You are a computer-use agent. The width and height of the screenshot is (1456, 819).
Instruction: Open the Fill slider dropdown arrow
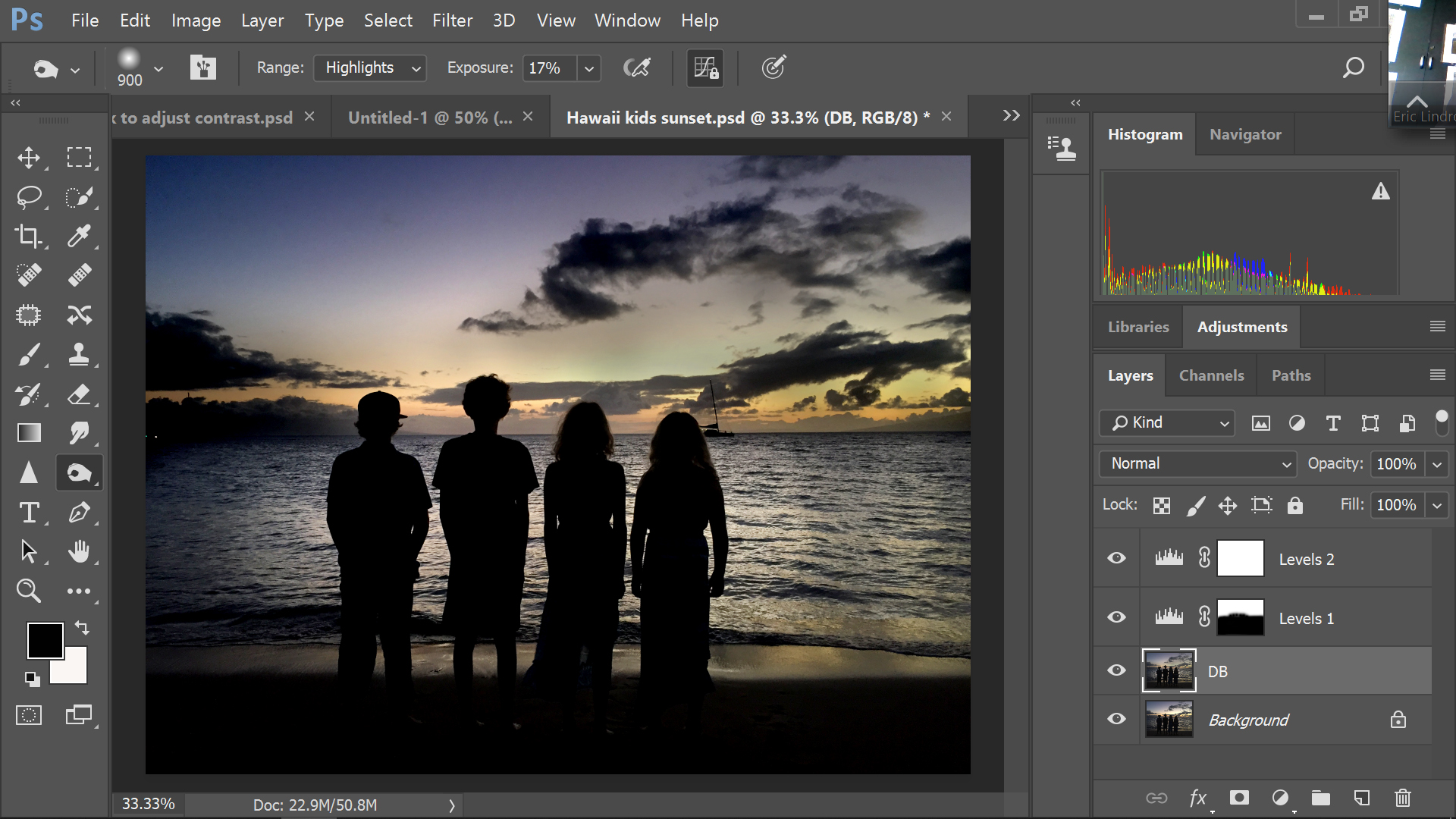(x=1437, y=505)
